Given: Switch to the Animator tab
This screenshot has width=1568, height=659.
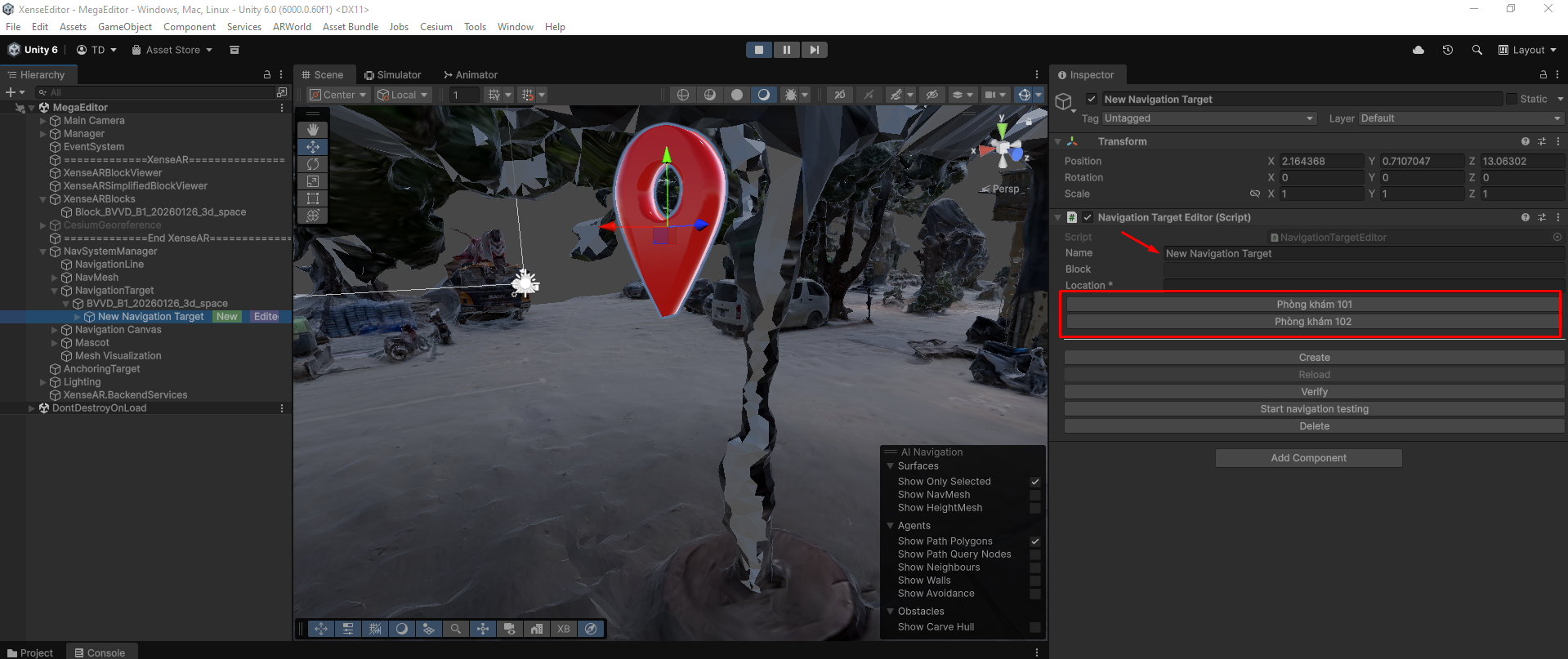Looking at the screenshot, I should 471,74.
